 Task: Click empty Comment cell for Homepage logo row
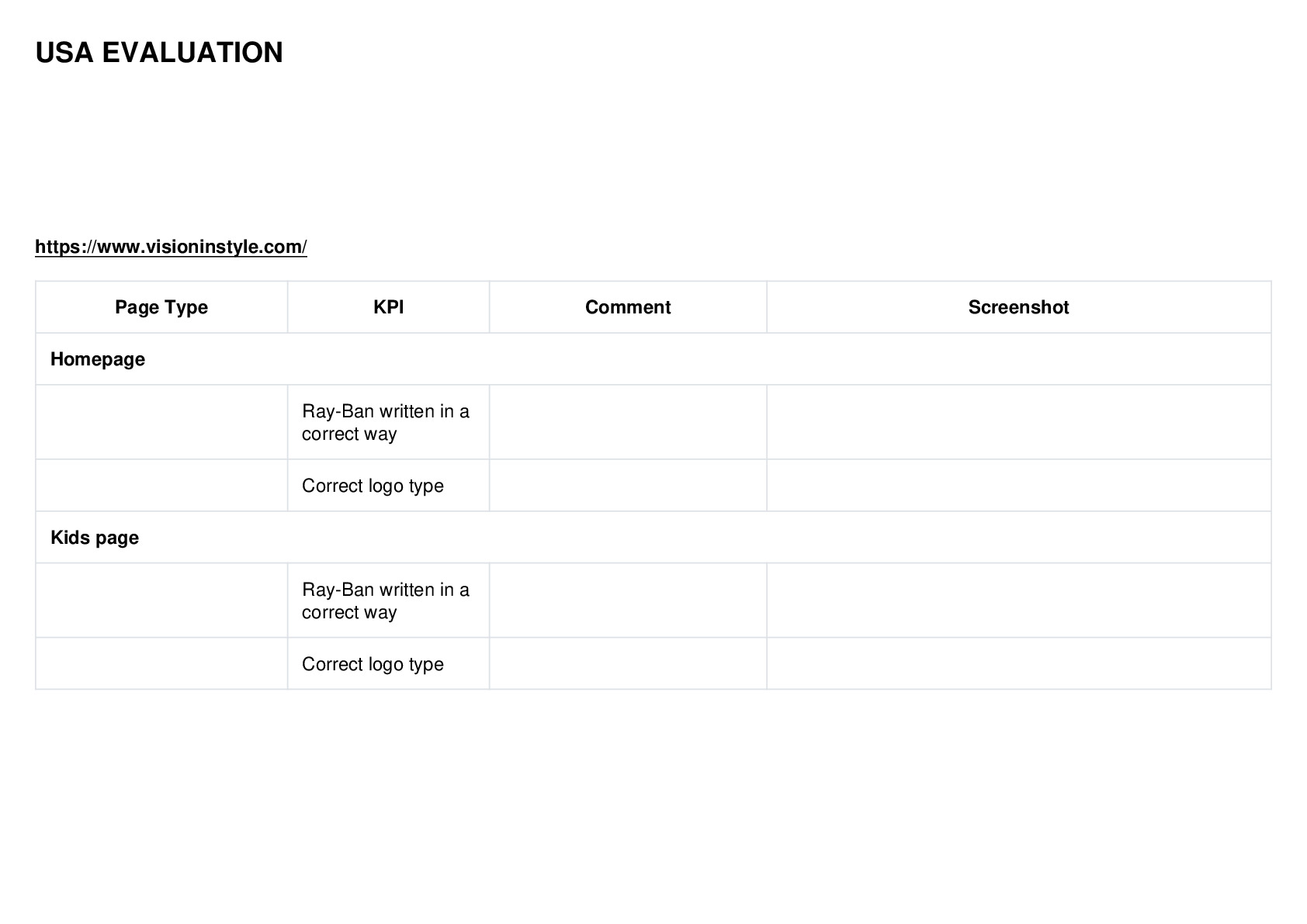click(x=628, y=486)
